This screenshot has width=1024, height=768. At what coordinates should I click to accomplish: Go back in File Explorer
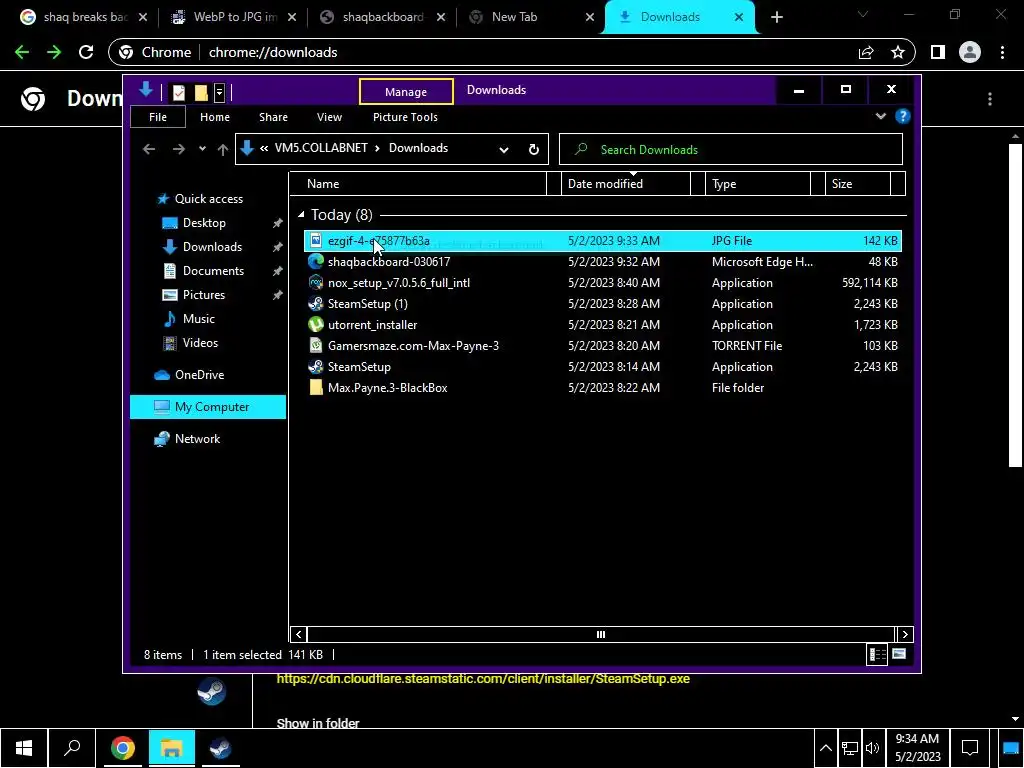[x=149, y=150]
